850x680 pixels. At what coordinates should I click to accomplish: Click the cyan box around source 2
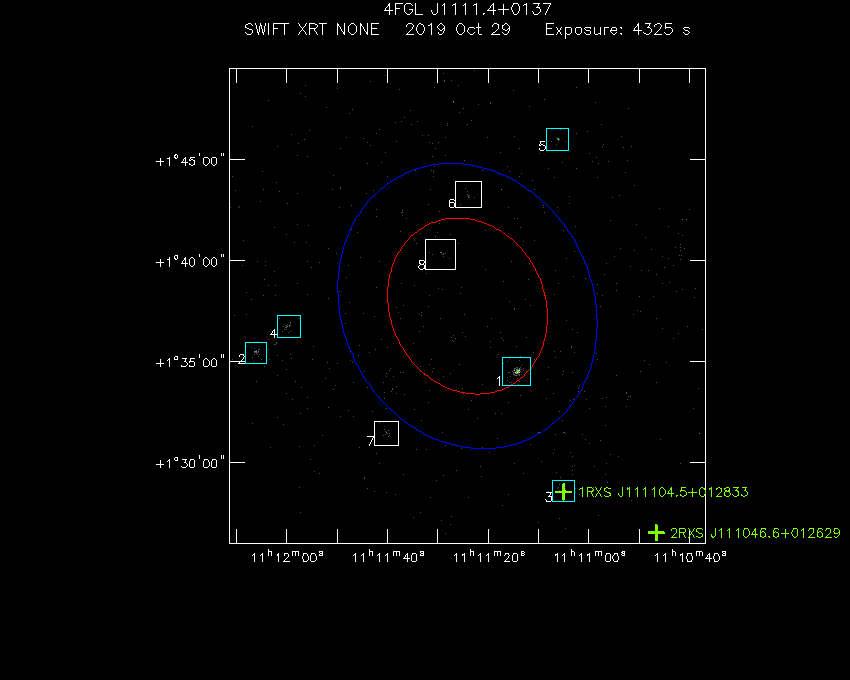[x=256, y=353]
